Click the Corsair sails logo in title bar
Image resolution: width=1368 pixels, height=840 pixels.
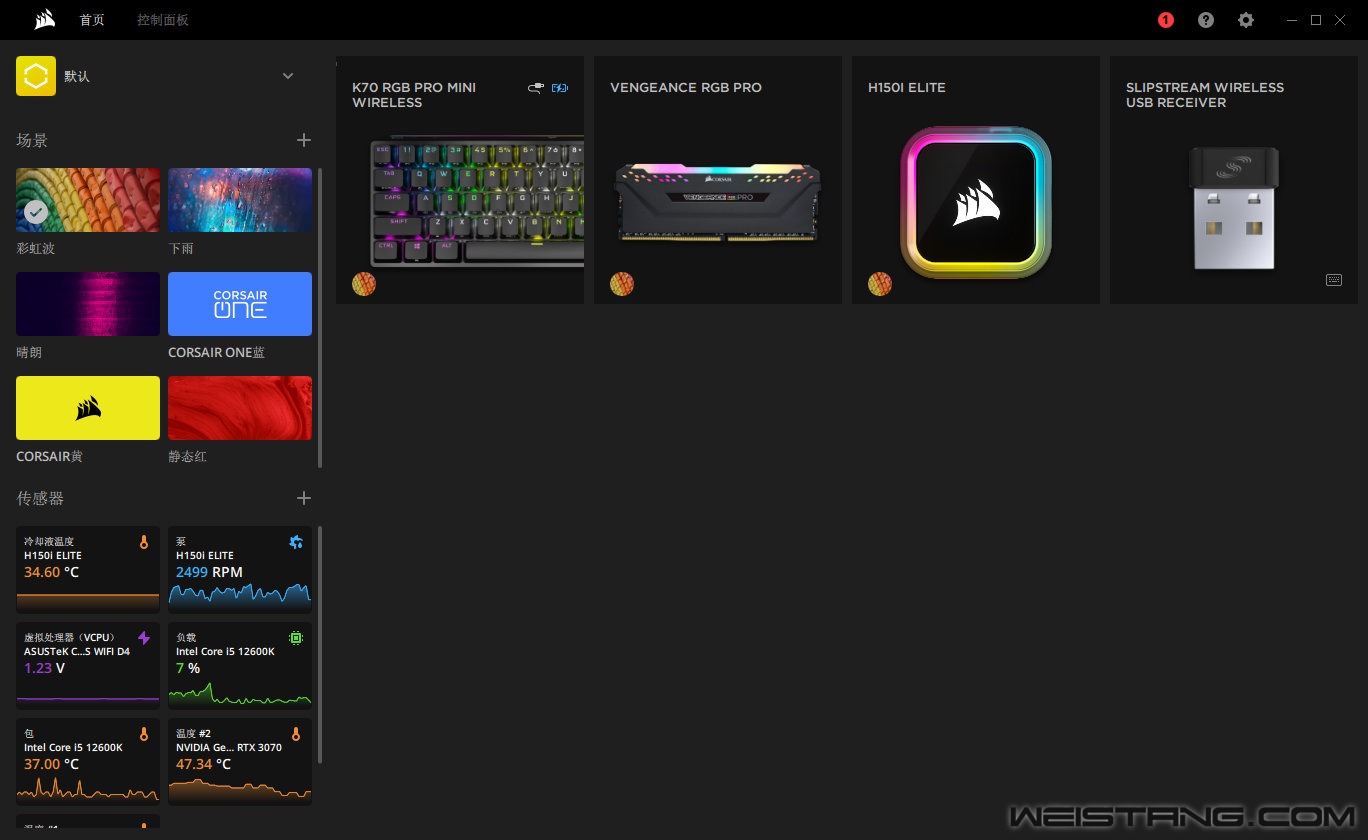coord(45,20)
